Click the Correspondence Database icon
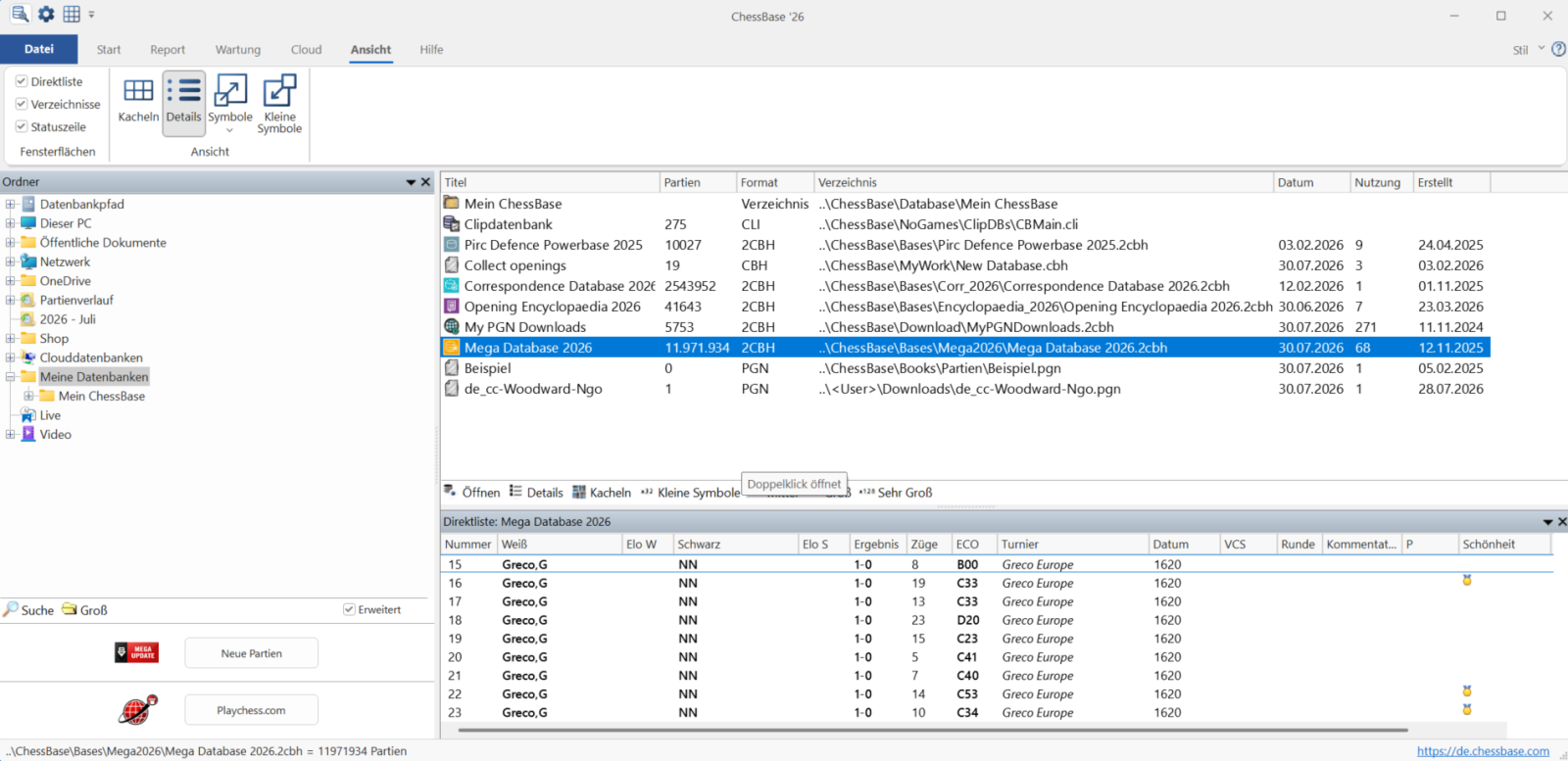 click(452, 286)
